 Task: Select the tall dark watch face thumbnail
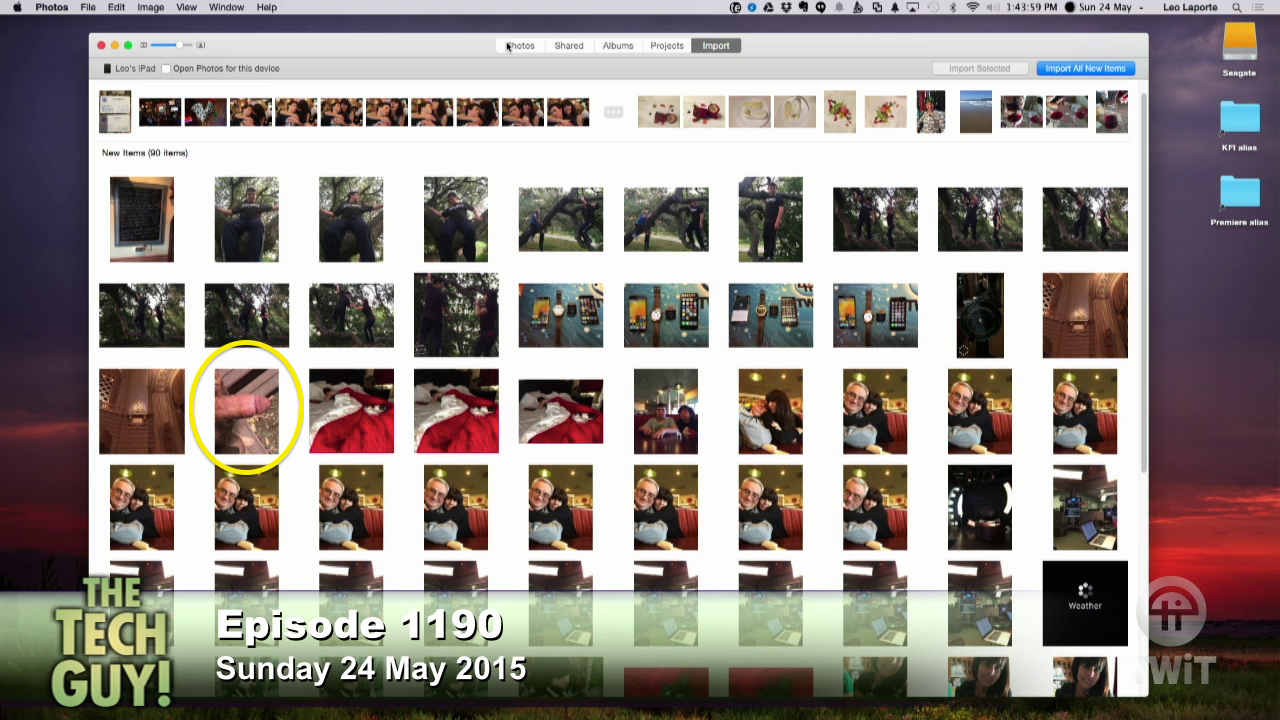tap(980, 315)
